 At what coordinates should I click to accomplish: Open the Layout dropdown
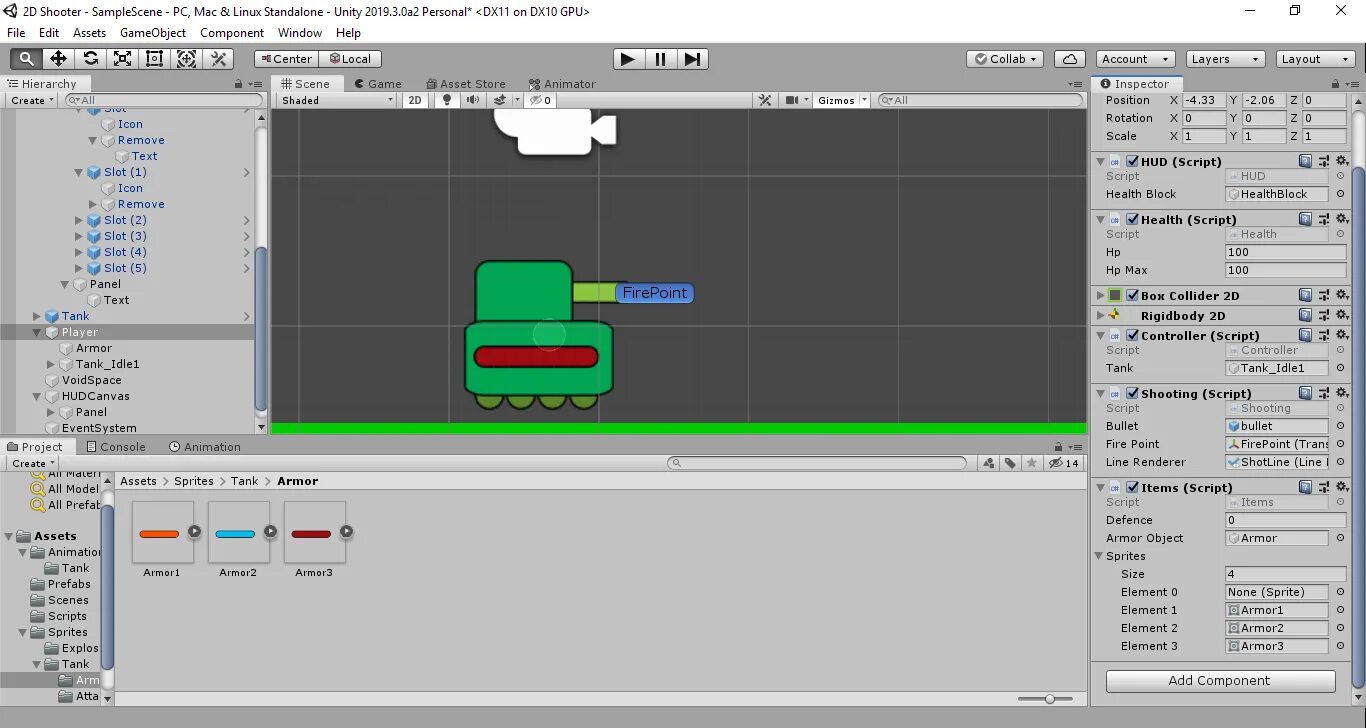(x=1315, y=59)
